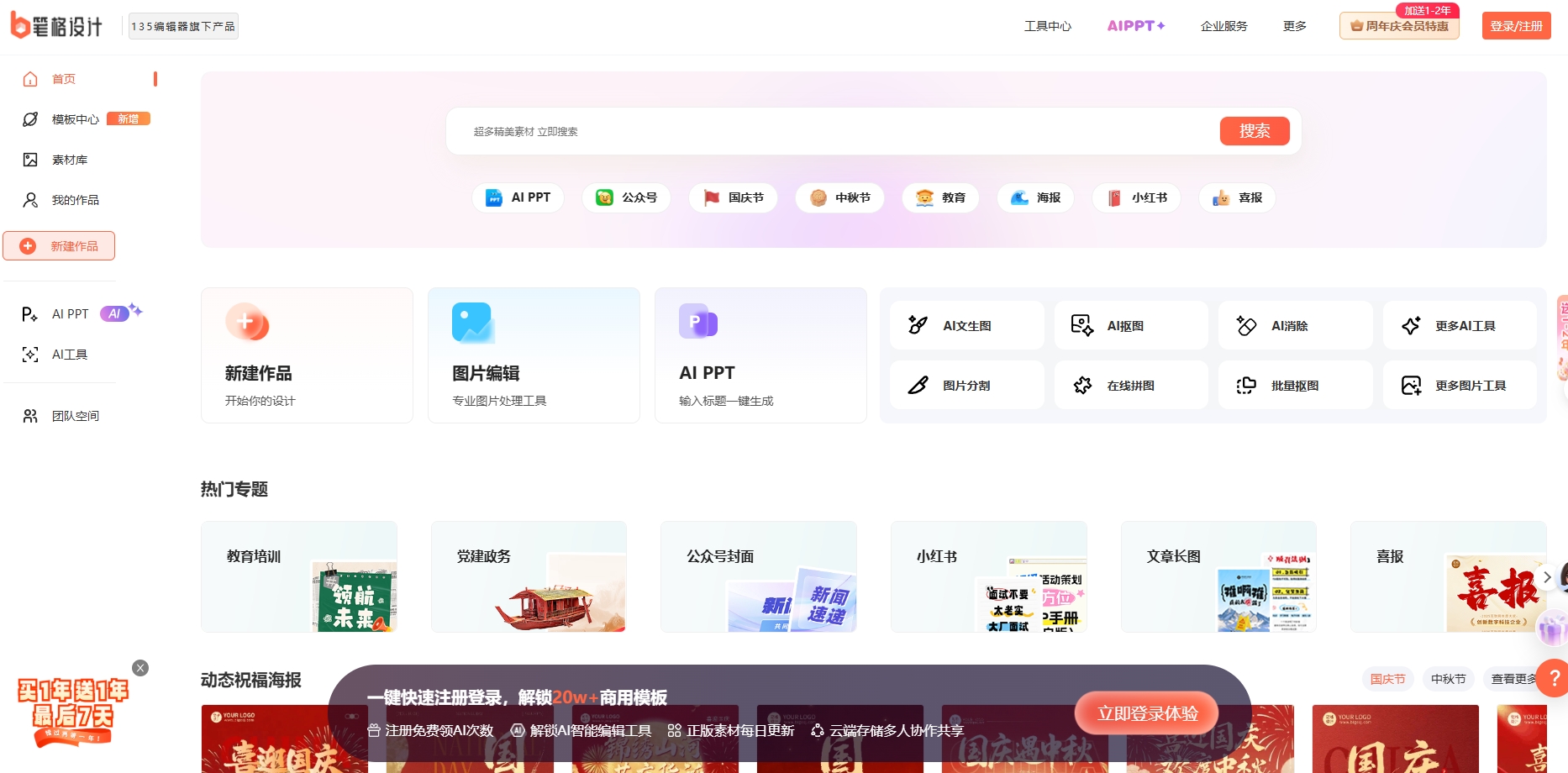Open the AI抠图 cutout tool
The image size is (1568, 773).
pos(1130,325)
